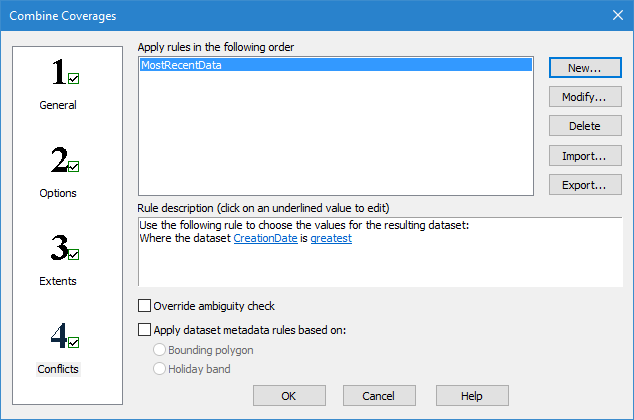Close the Combine Coverages window

pos(616,15)
